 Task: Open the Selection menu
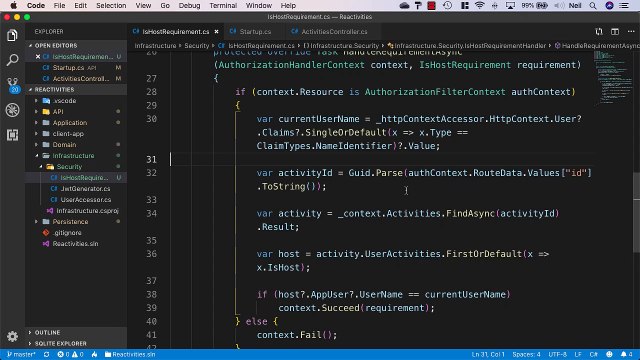[111, 5]
